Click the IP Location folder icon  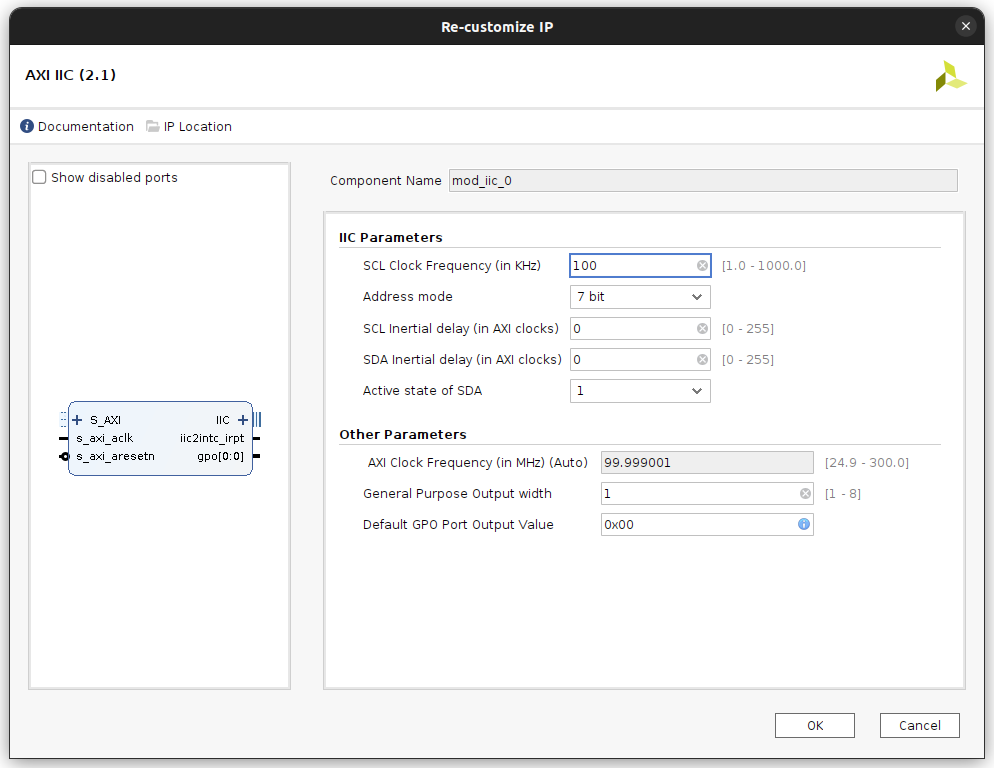point(152,127)
